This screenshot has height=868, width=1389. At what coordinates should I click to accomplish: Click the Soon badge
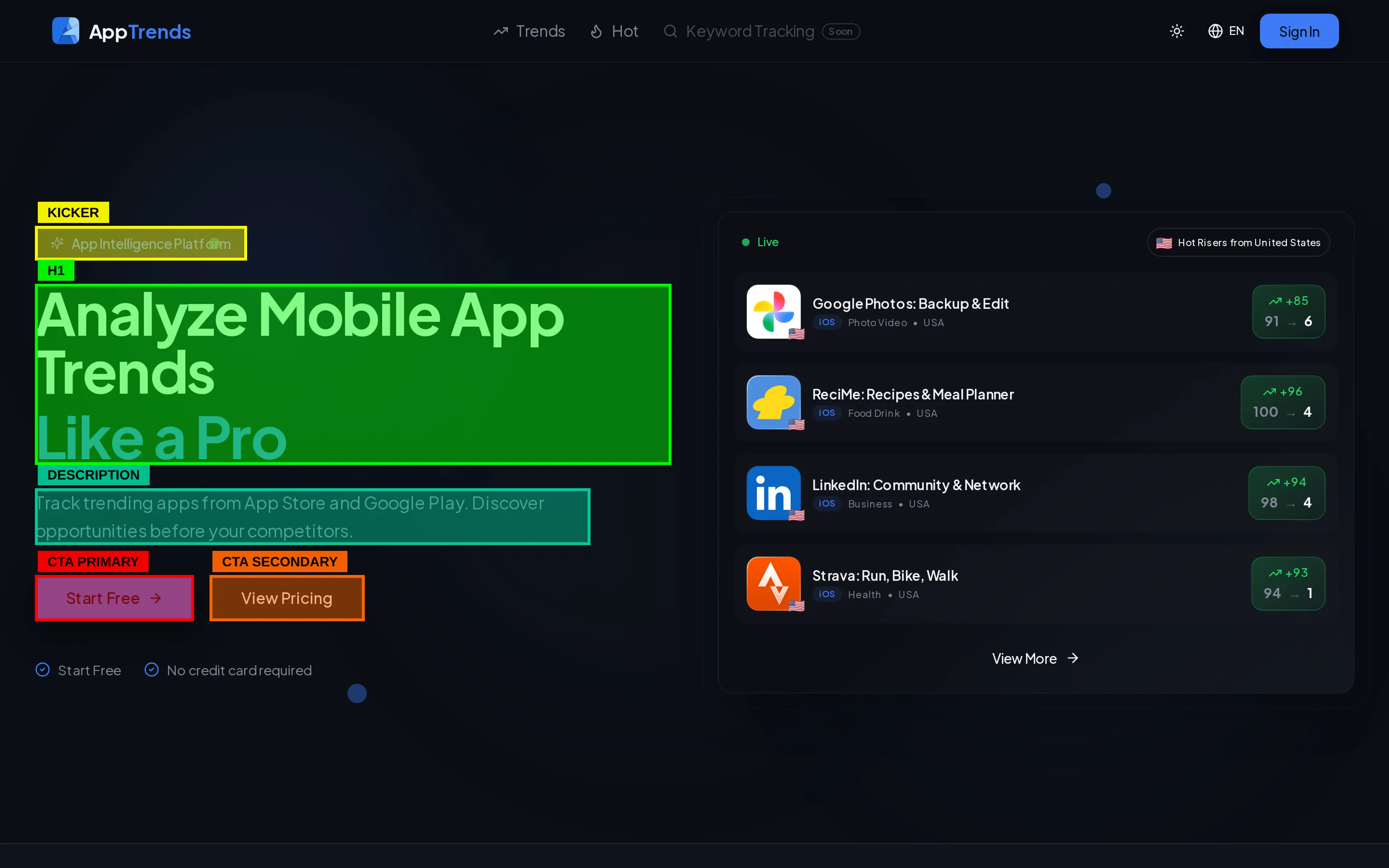pyautogui.click(x=840, y=31)
